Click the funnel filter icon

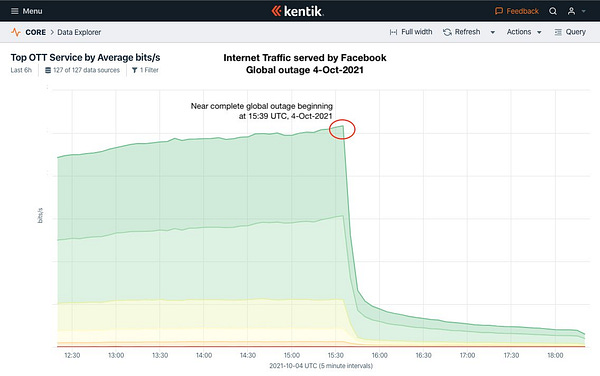point(134,70)
